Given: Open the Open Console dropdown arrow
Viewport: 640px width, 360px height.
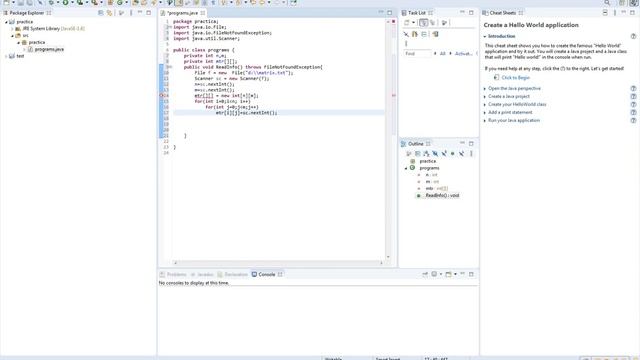Looking at the screenshot, I should coord(455,274).
